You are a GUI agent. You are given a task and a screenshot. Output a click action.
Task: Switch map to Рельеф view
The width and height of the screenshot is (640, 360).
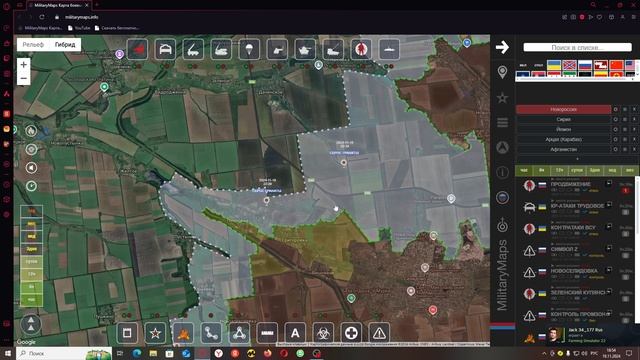pos(33,44)
